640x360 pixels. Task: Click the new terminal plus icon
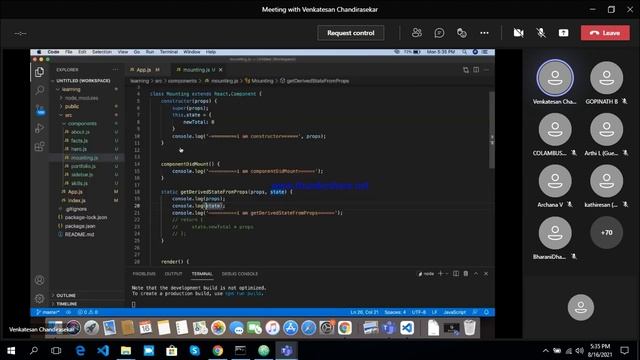[x=440, y=273]
